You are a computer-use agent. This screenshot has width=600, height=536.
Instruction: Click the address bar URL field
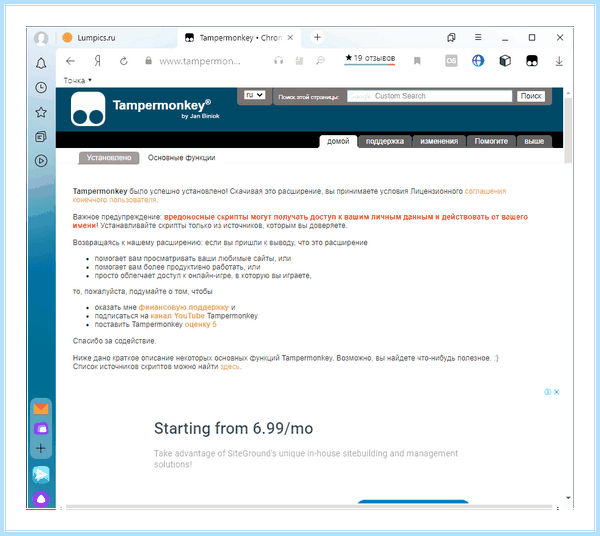(x=200, y=61)
